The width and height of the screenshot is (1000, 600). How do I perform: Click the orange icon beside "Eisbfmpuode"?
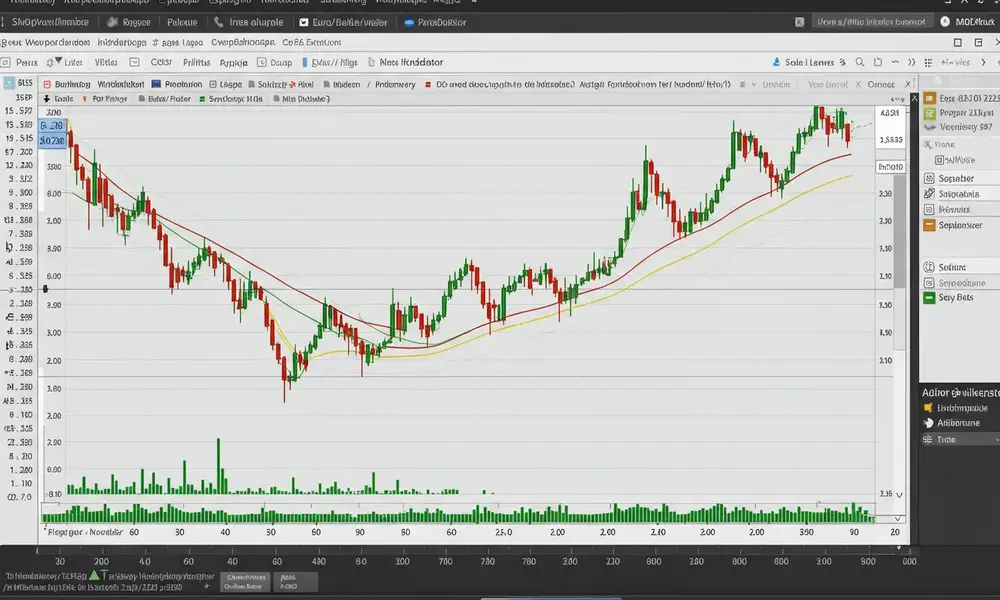coord(928,408)
